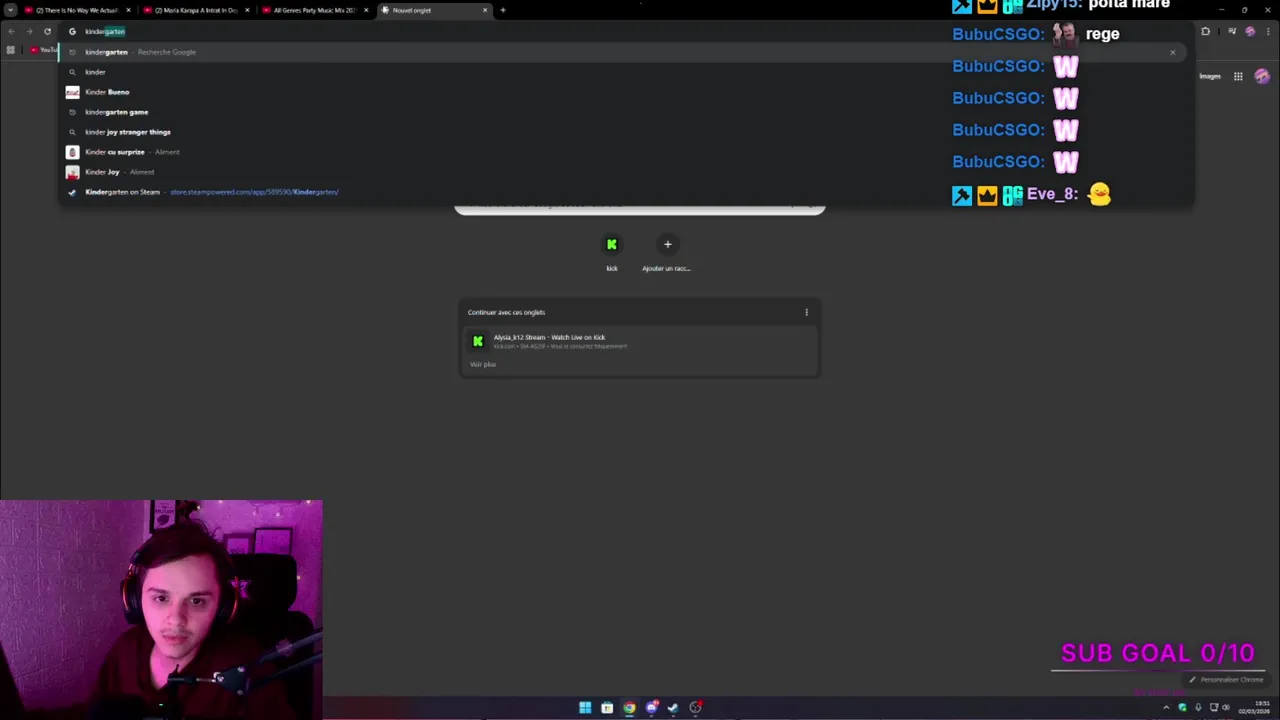The image size is (1280, 720).
Task: Choose the "kinder" search suggestion
Action: [x=620, y=72]
